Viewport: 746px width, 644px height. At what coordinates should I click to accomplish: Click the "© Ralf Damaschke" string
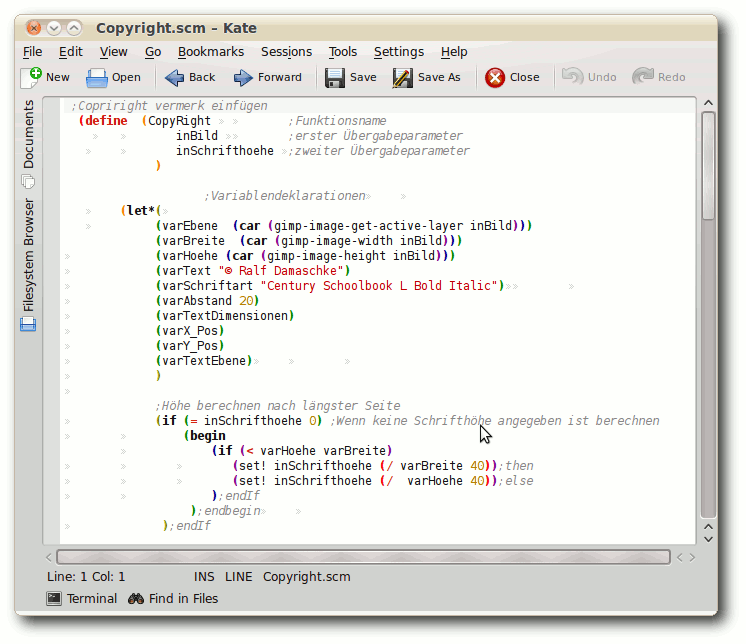coord(281,271)
